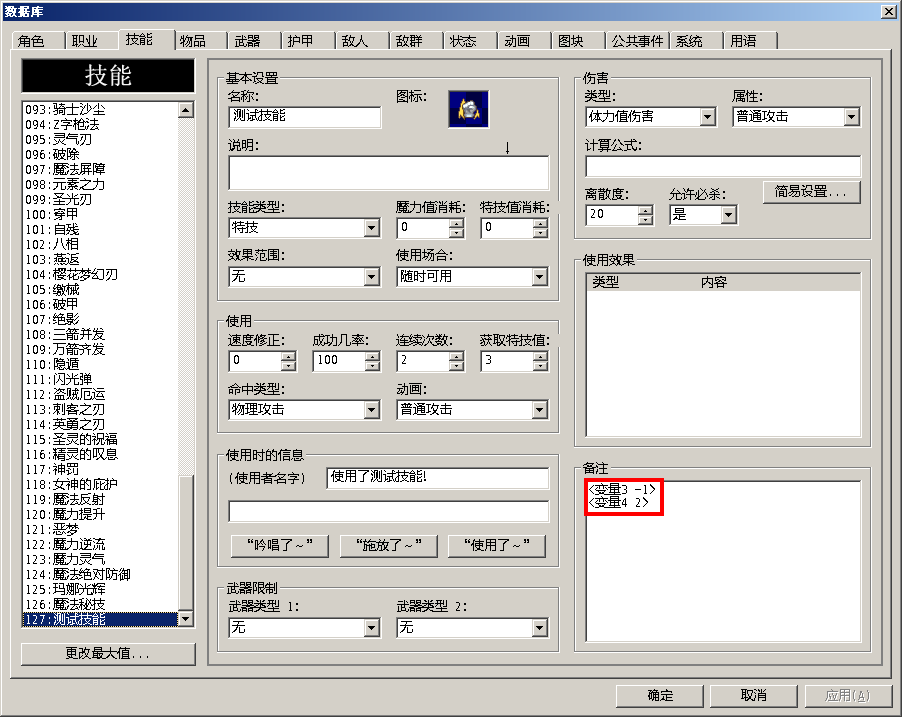This screenshot has height=717, width=902.
Task: Confirm with the 确定 button
Action: click(660, 696)
